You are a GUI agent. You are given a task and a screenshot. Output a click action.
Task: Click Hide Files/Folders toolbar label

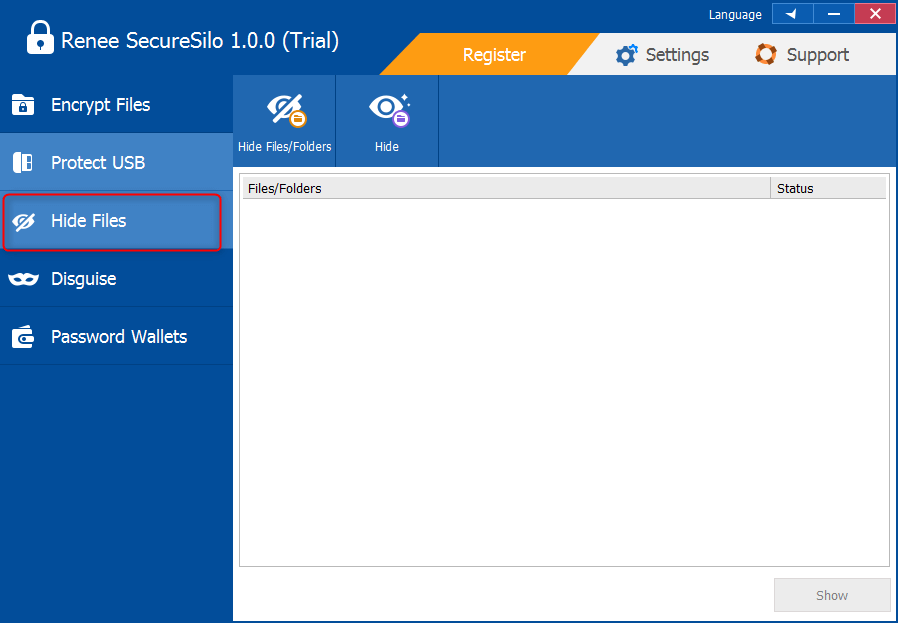point(285,147)
